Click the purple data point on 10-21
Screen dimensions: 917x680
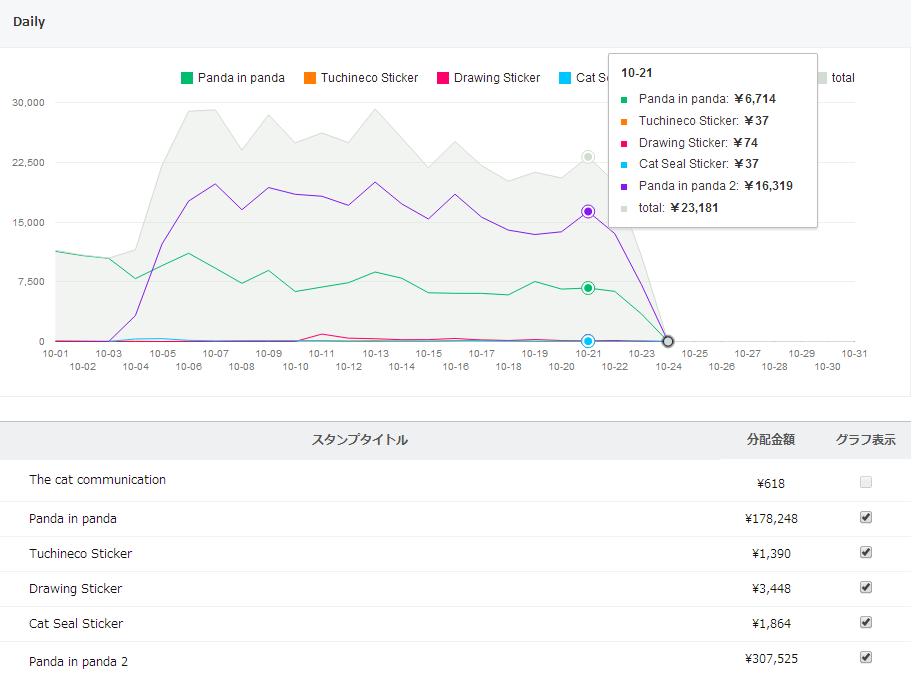point(588,211)
